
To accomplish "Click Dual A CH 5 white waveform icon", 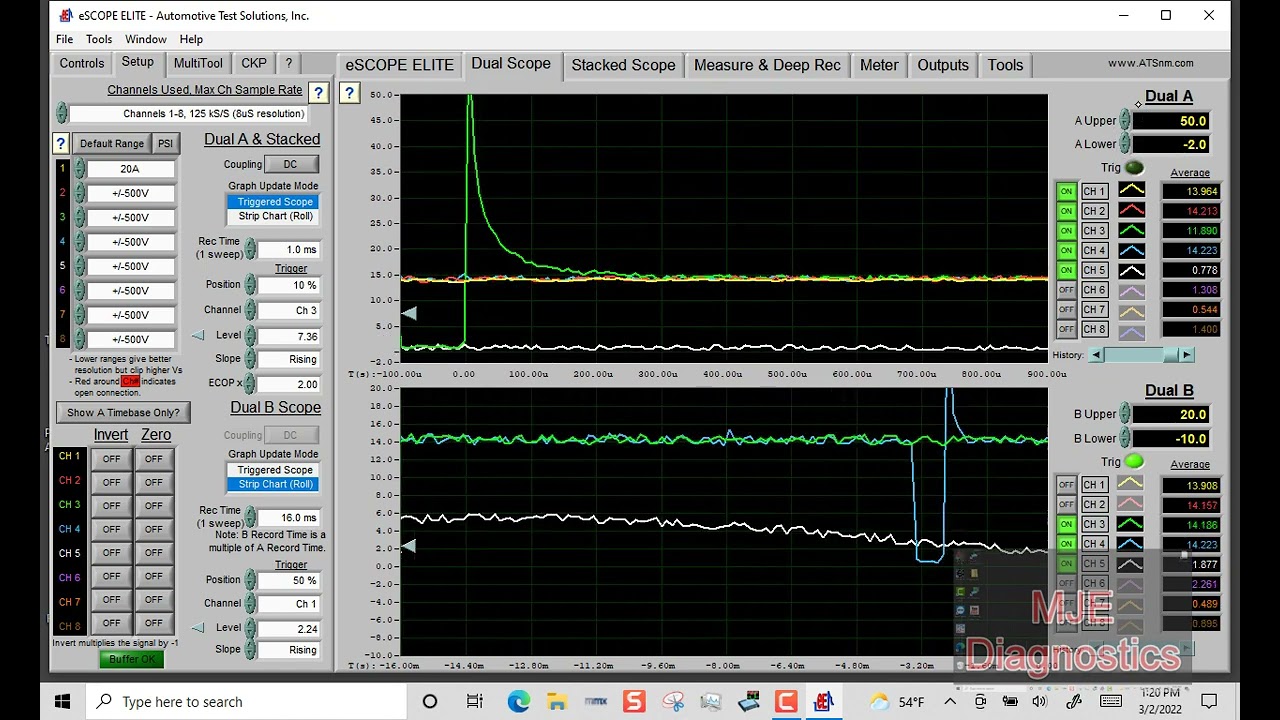I will coord(1131,270).
